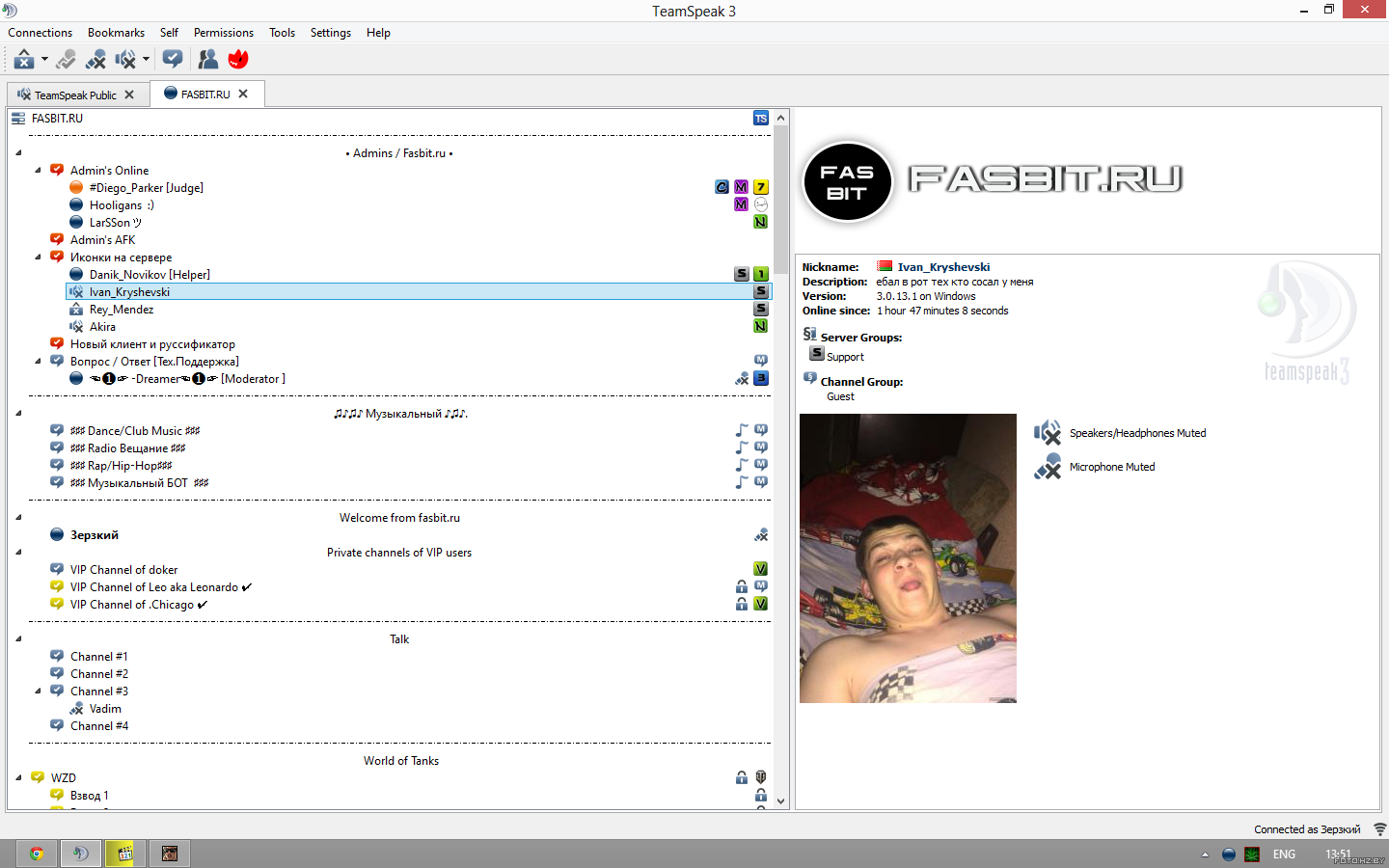Open the Help menu
This screenshot has width=1389, height=868.
378,33
